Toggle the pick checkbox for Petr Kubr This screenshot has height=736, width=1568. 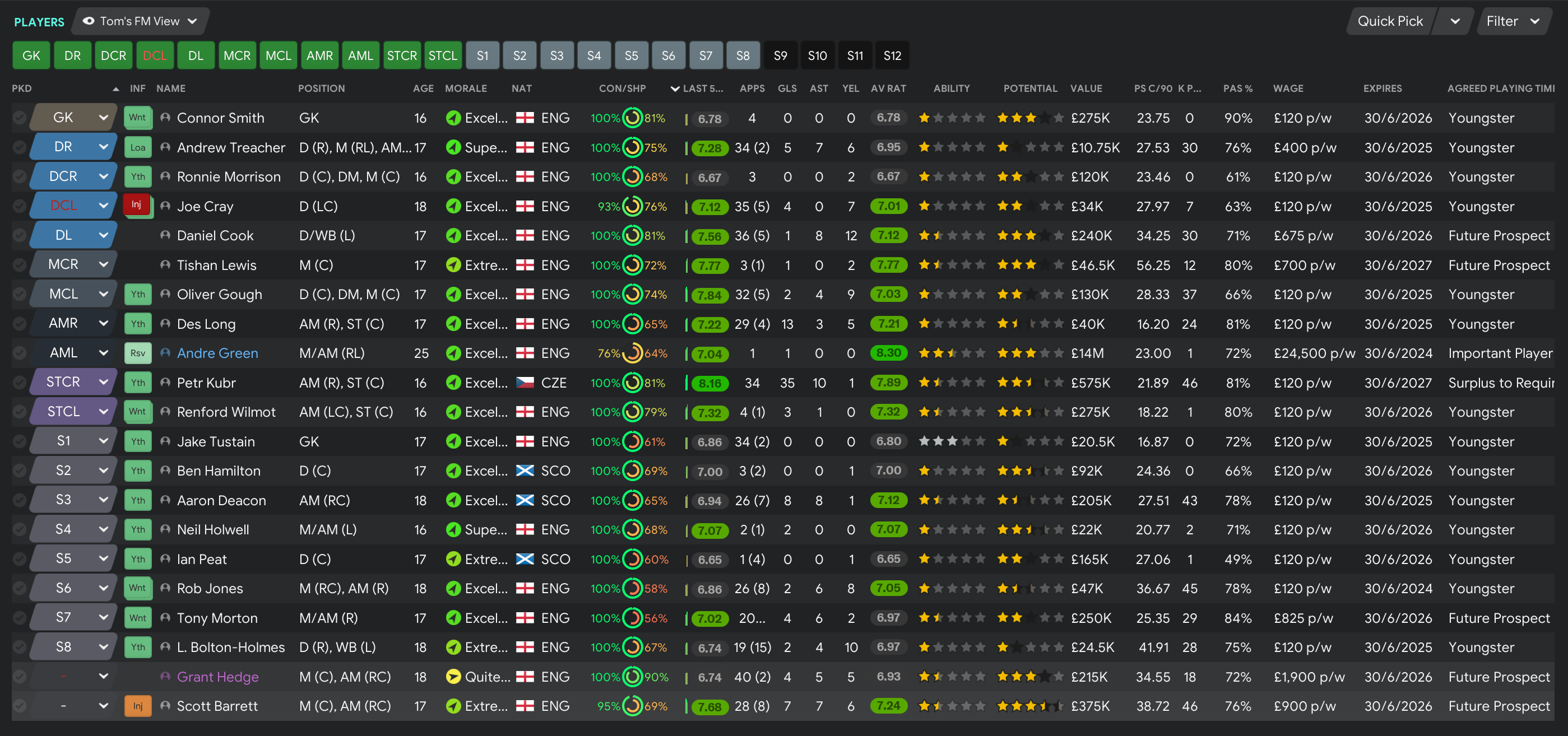pos(20,383)
